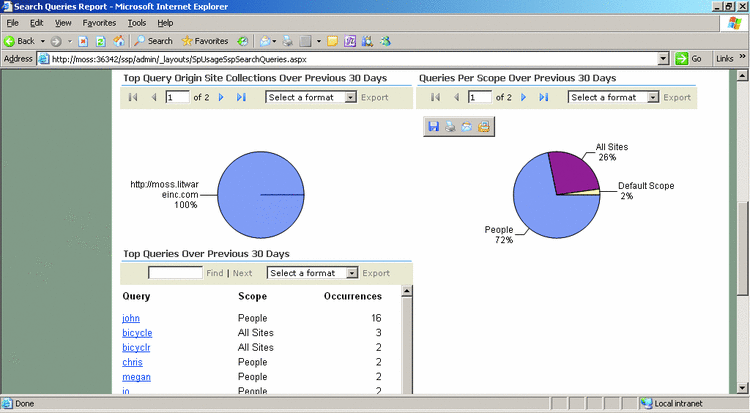Open the Favorites menu
750x413 pixels.
pyautogui.click(x=99, y=23)
